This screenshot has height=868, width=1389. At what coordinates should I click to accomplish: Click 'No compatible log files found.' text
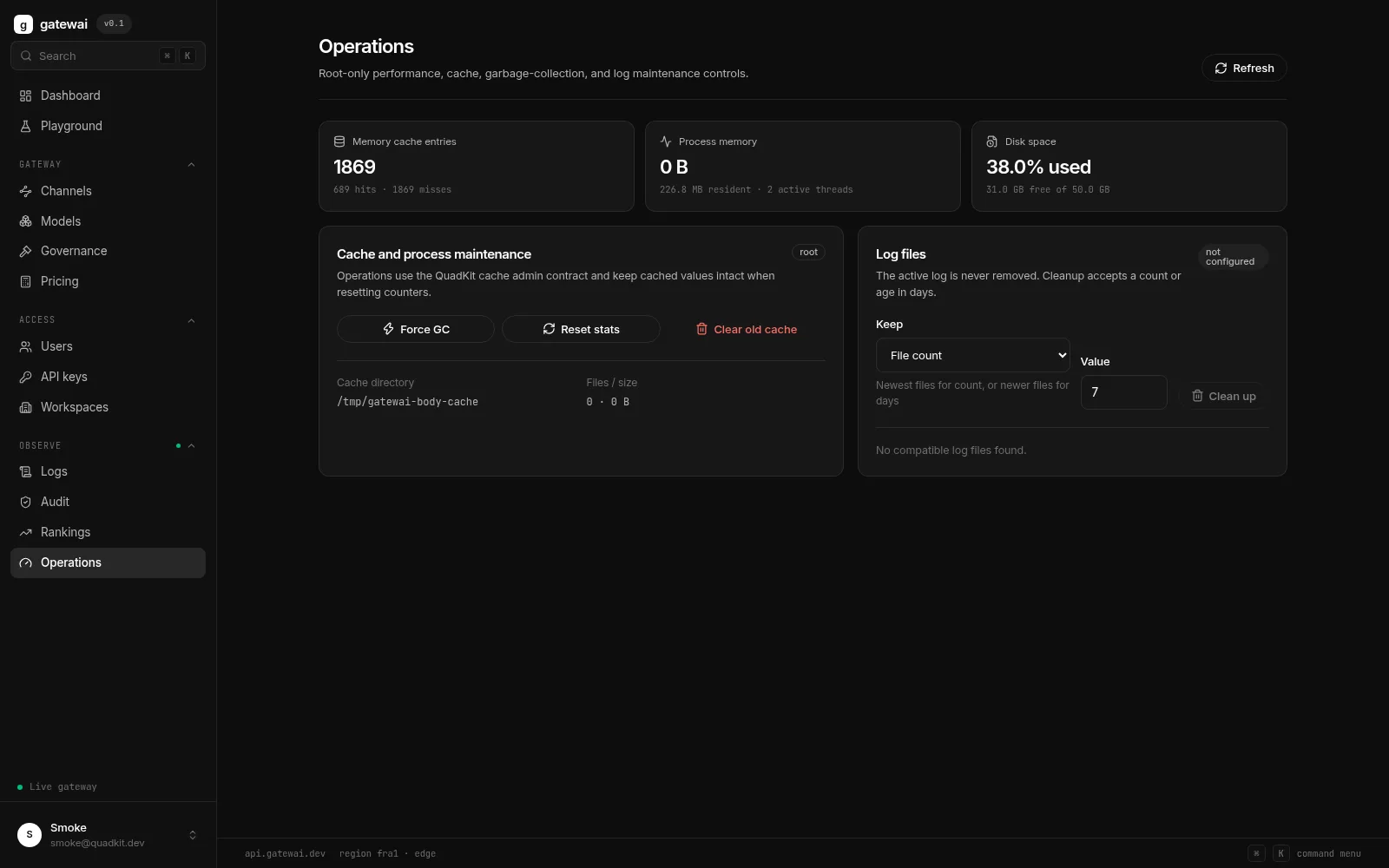951,450
